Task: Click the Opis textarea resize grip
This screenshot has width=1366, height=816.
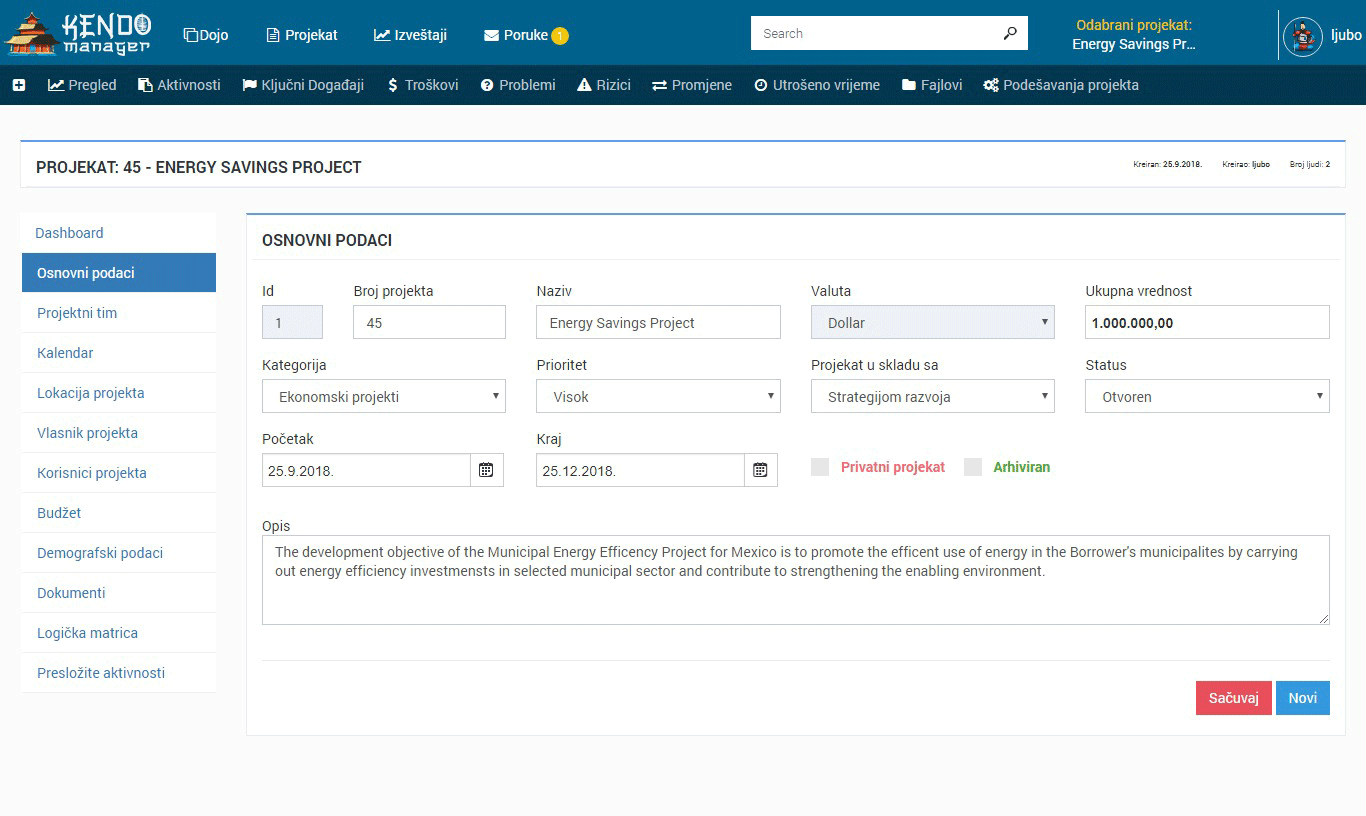Action: 1324,619
